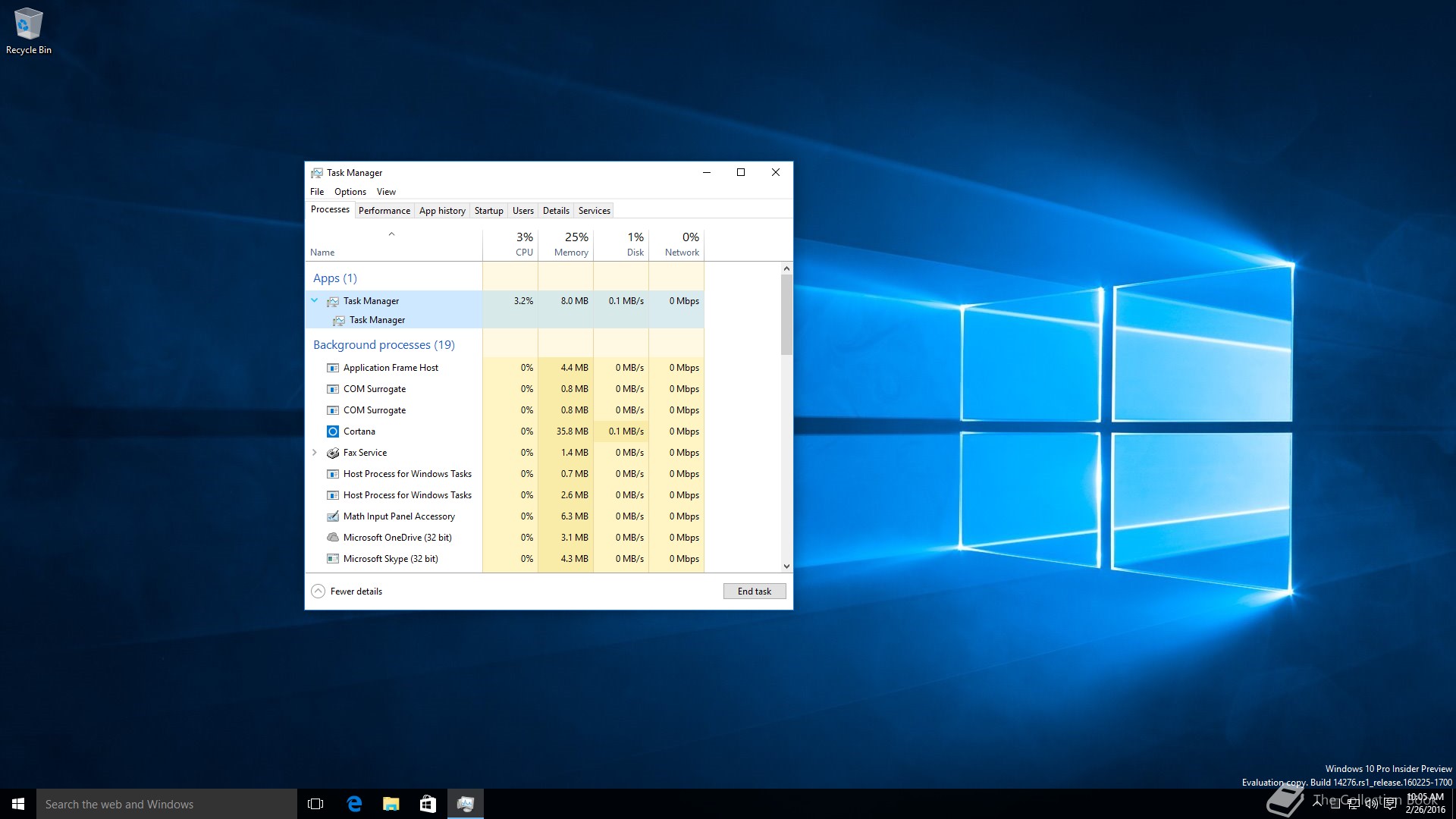Open Task View from the taskbar
1456x819 pixels.
tap(315, 804)
